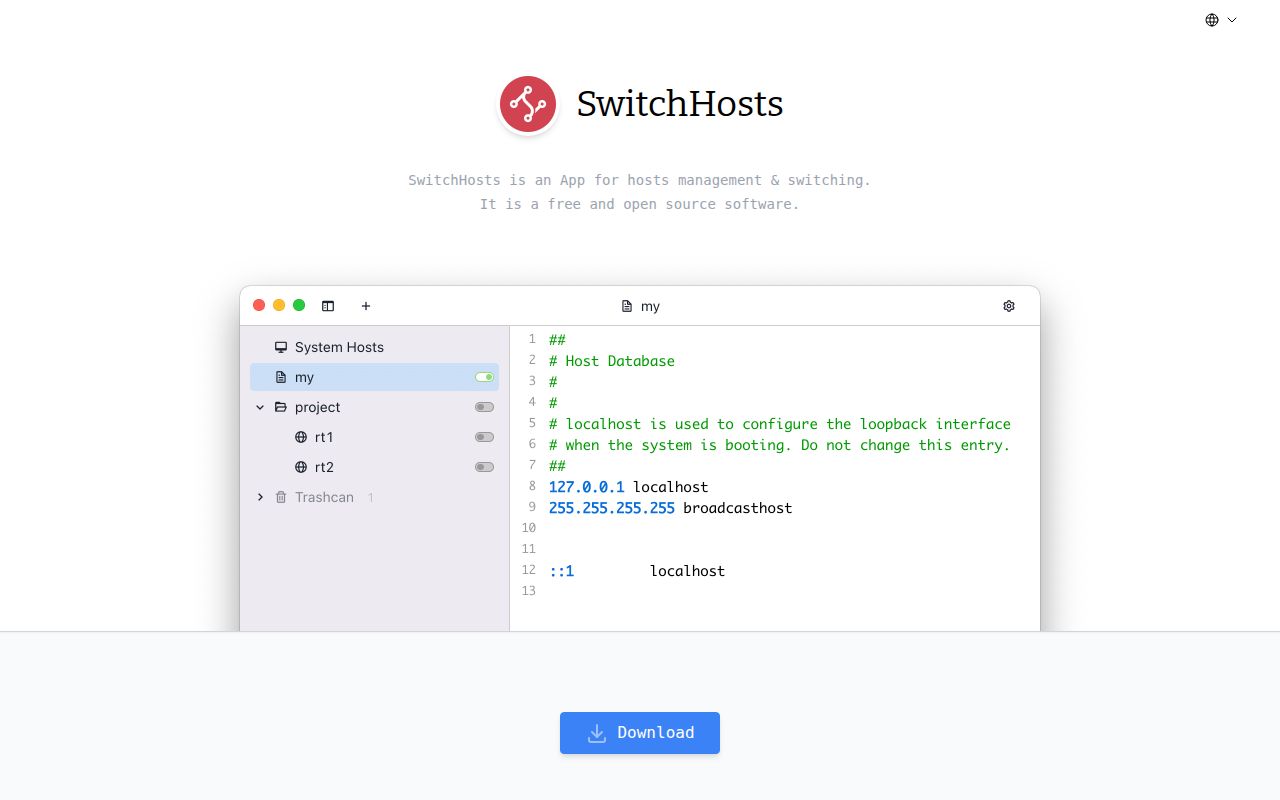Collapse the project folder chevron
Image resolution: width=1280 pixels, height=800 pixels.
[x=260, y=407]
